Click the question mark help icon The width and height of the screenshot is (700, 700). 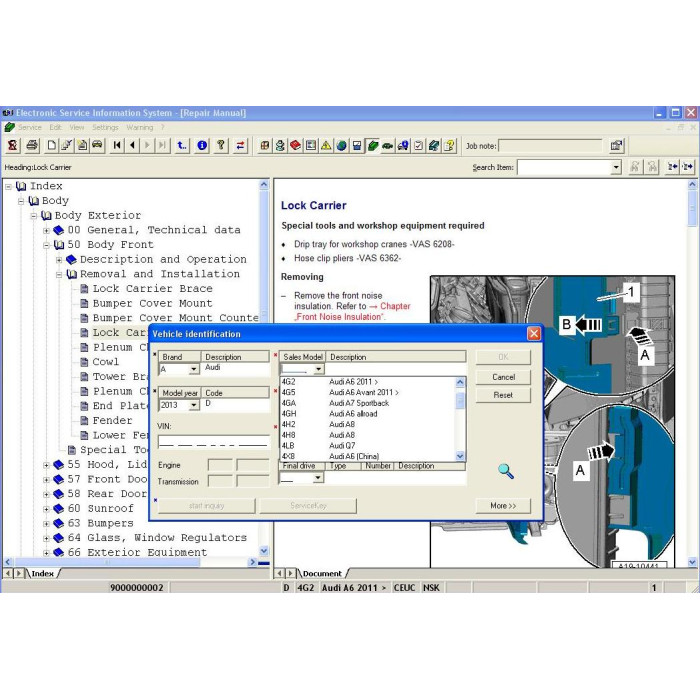tap(221, 145)
